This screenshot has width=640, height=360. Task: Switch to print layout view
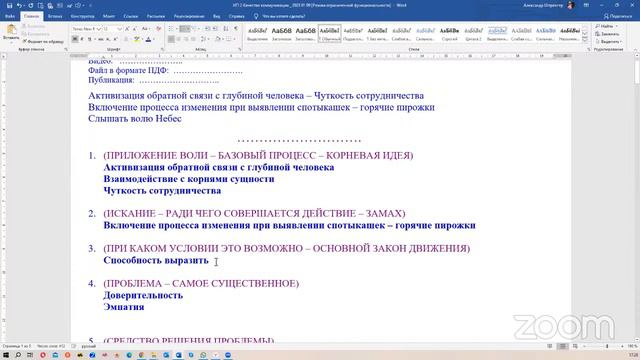563,346
